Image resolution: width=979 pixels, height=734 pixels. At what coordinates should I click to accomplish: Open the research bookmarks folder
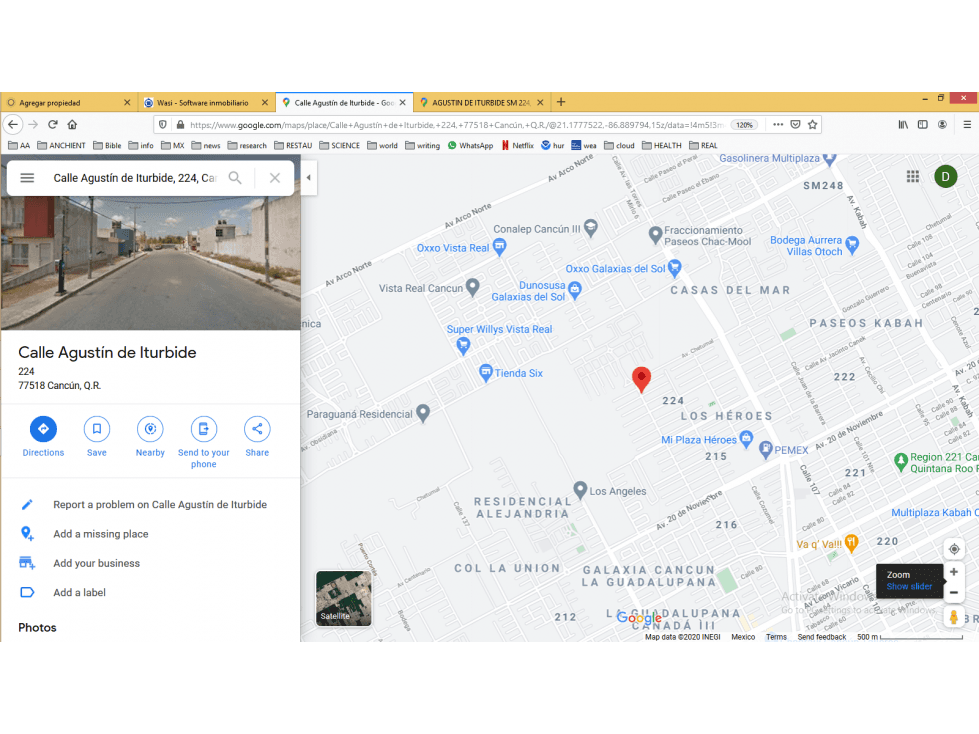[x=247, y=145]
